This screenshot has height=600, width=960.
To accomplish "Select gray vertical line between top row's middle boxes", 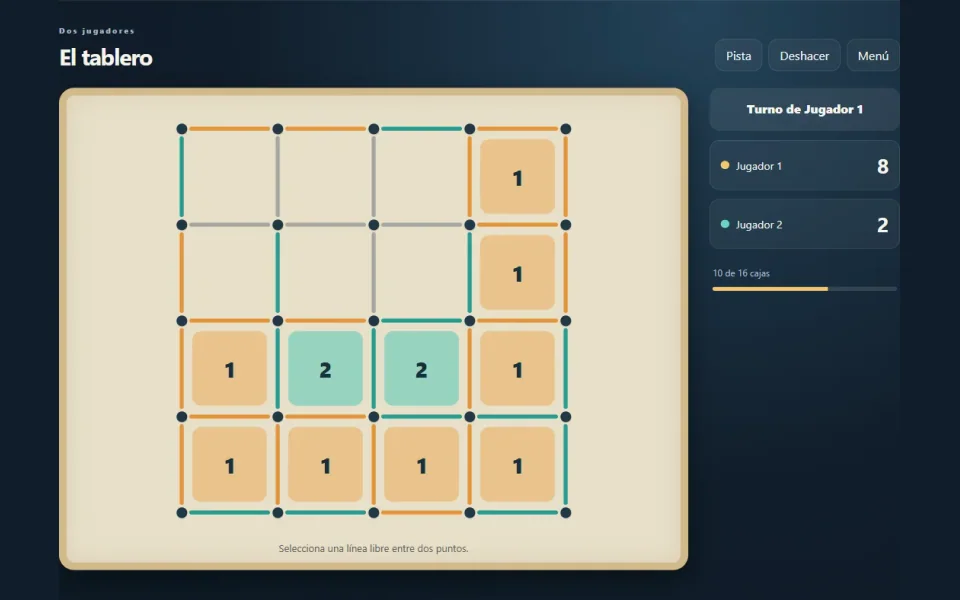I will click(374, 177).
